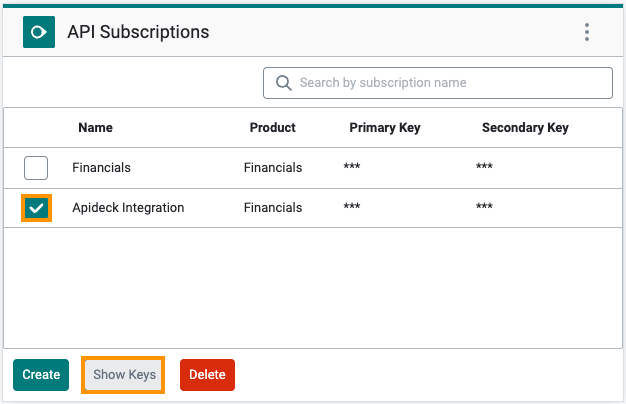Image resolution: width=626 pixels, height=404 pixels.
Task: Click the Create button
Action: tap(41, 374)
